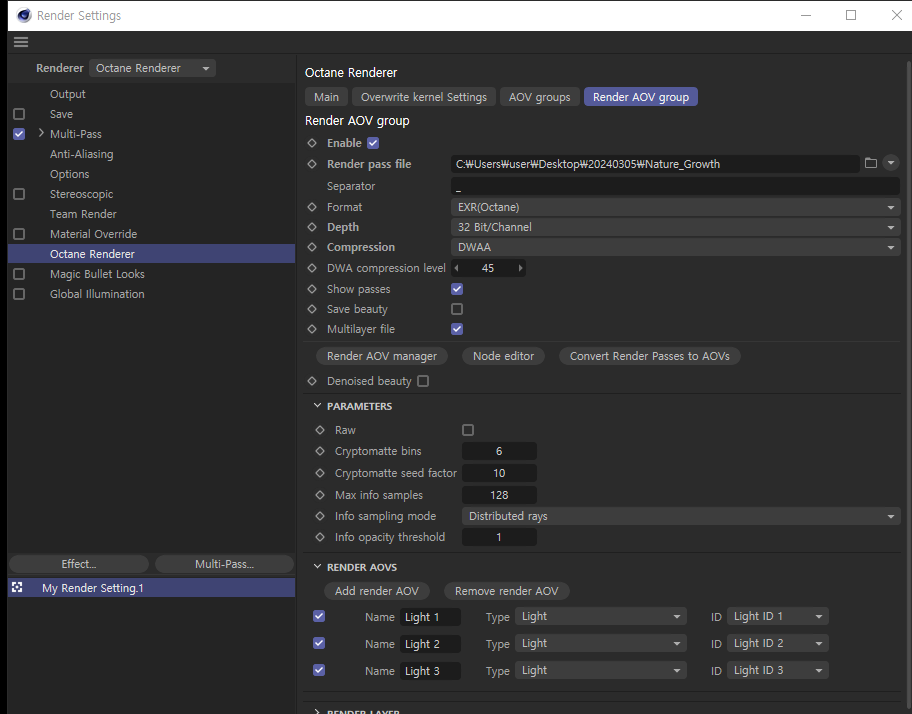Click keyframe diamond beside Enable
The width and height of the screenshot is (912, 714).
pos(312,143)
